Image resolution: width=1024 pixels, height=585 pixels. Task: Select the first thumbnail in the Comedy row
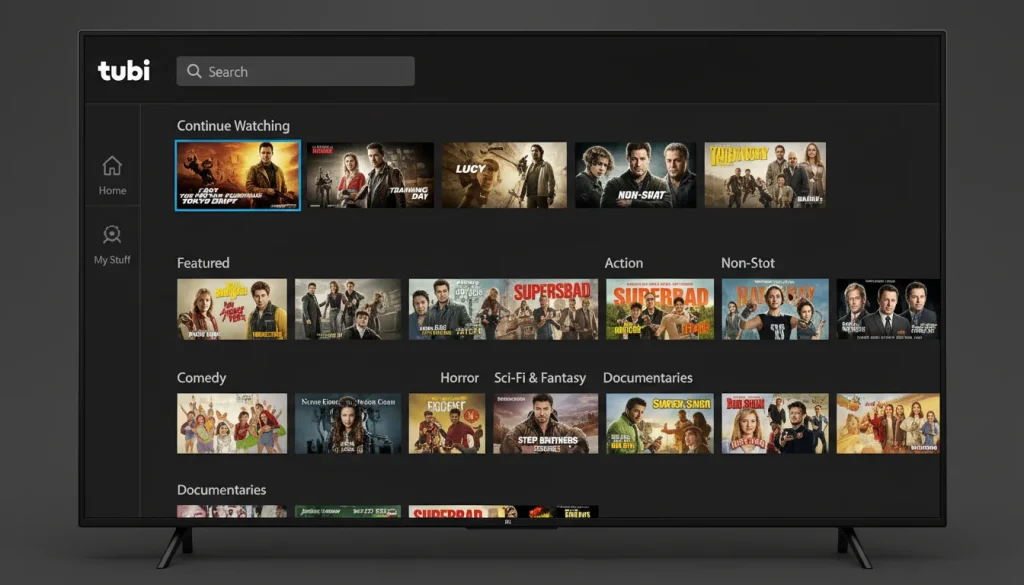(x=232, y=423)
